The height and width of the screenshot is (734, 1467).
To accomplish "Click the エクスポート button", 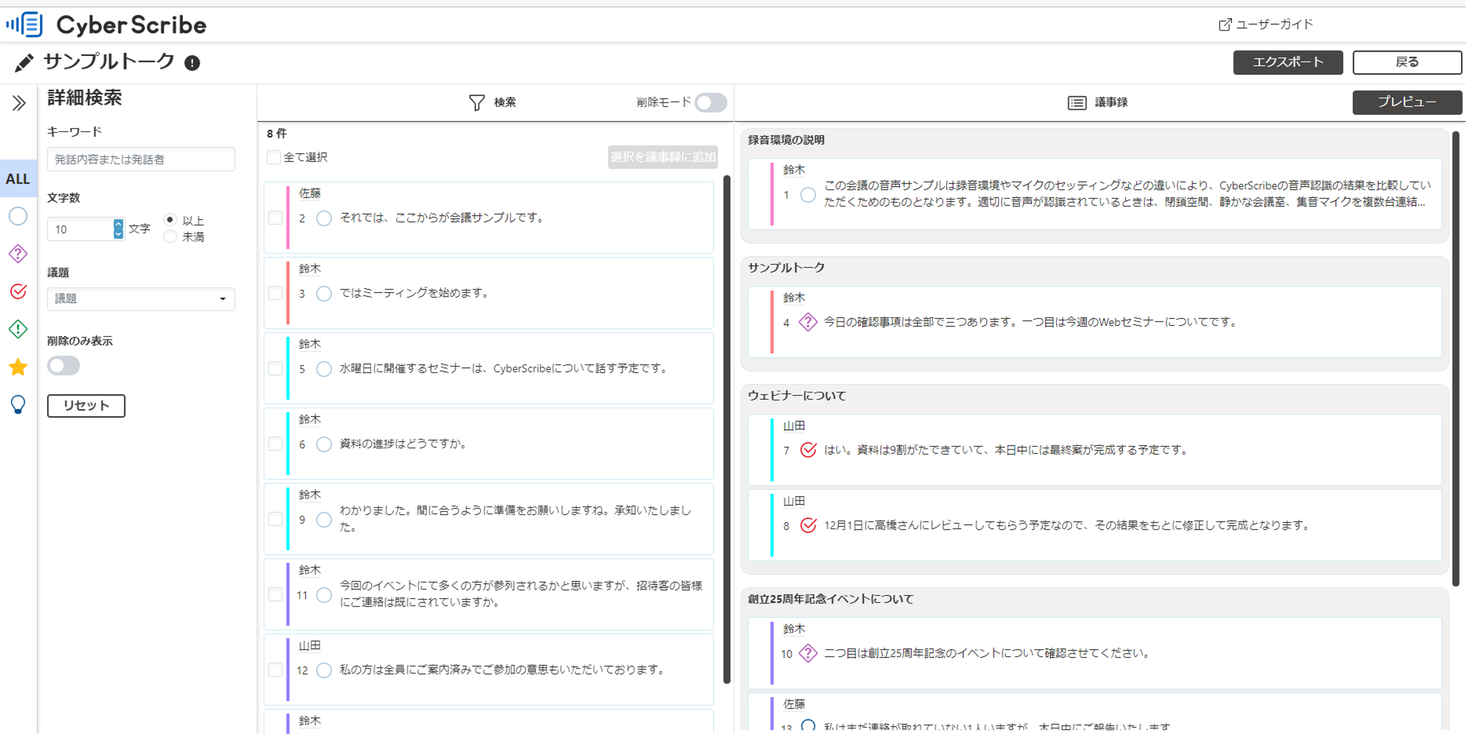I will coord(1287,62).
